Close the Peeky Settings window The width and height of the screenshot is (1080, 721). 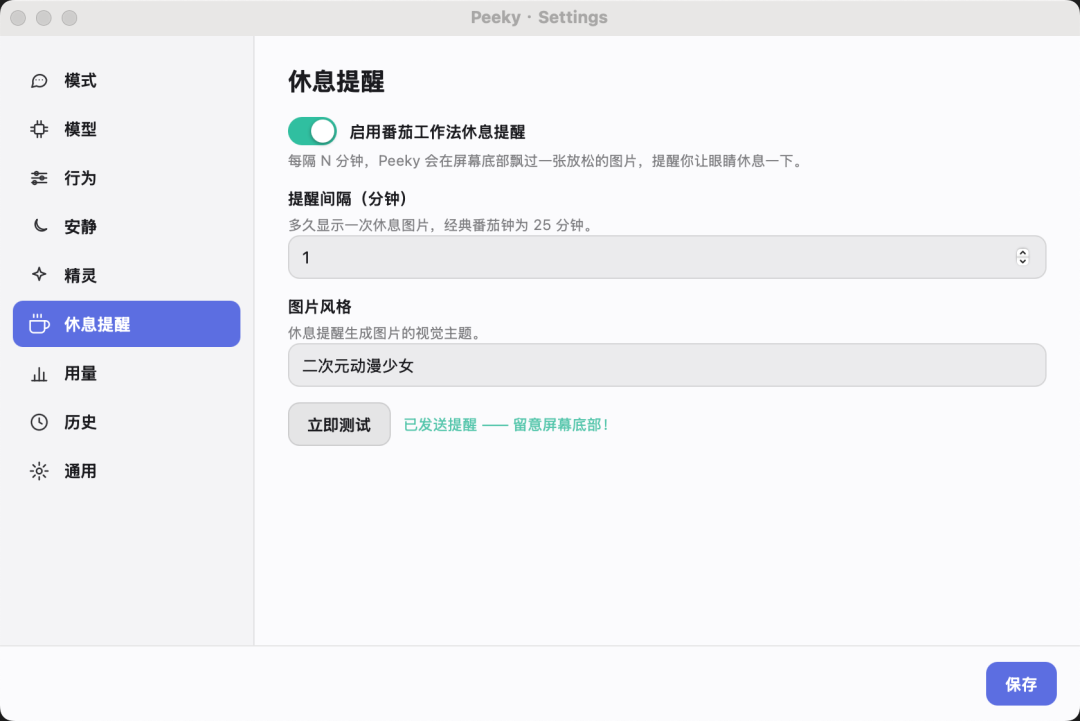coord(19,18)
